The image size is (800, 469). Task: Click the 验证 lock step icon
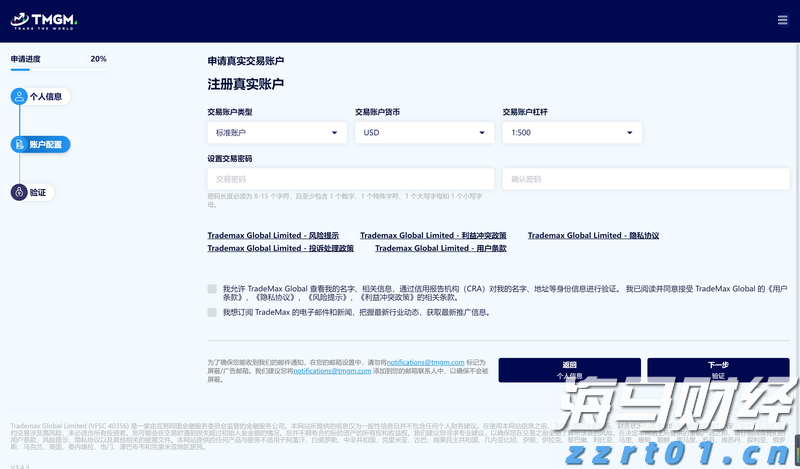coord(19,192)
